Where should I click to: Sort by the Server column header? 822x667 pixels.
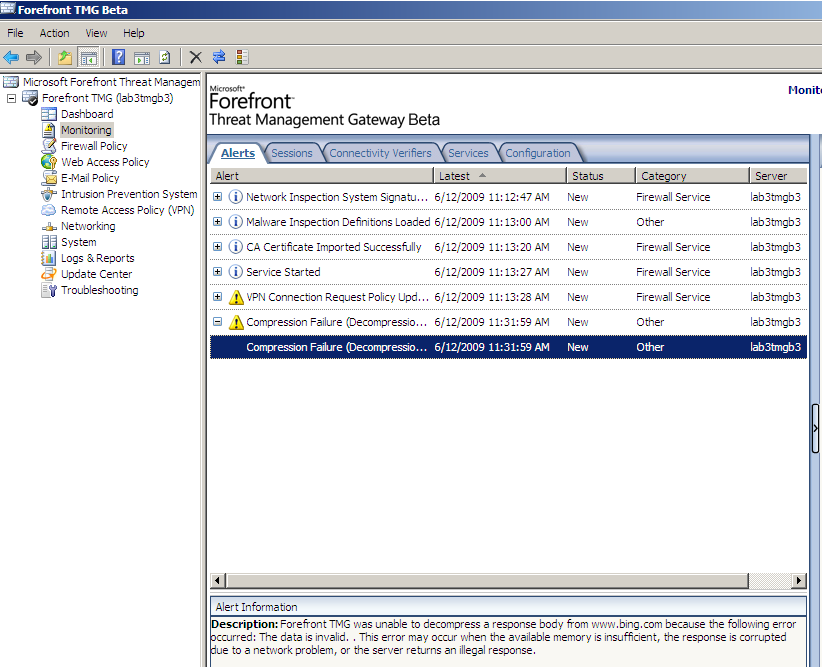pyautogui.click(x=778, y=176)
